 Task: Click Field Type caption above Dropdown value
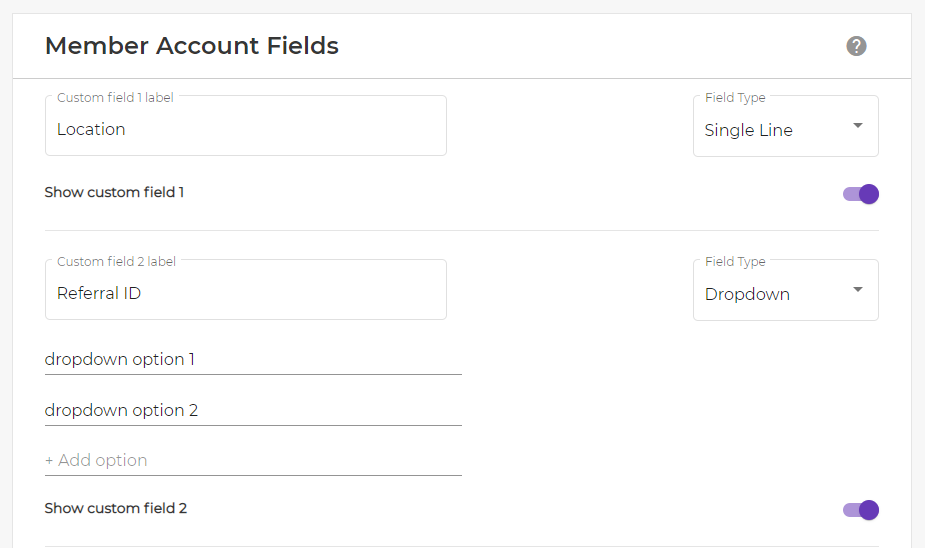pyautogui.click(x=735, y=261)
